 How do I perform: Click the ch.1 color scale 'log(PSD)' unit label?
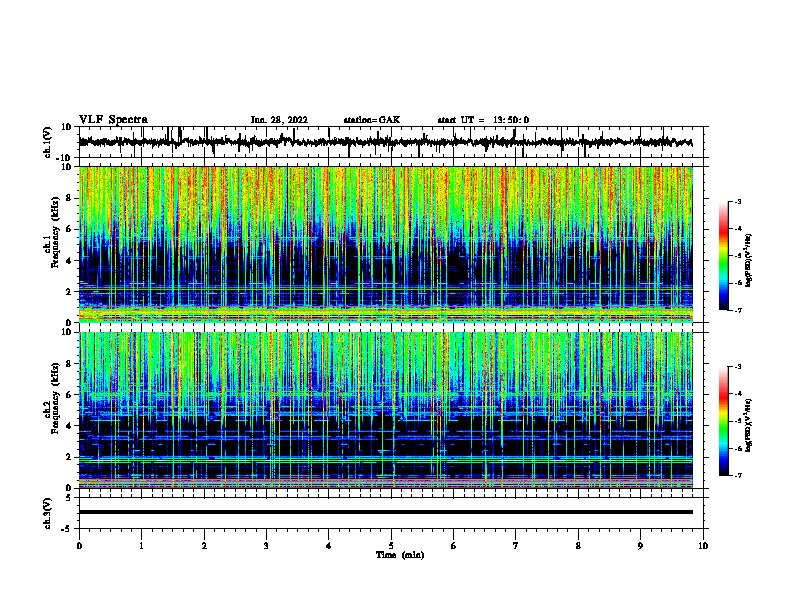(748, 260)
